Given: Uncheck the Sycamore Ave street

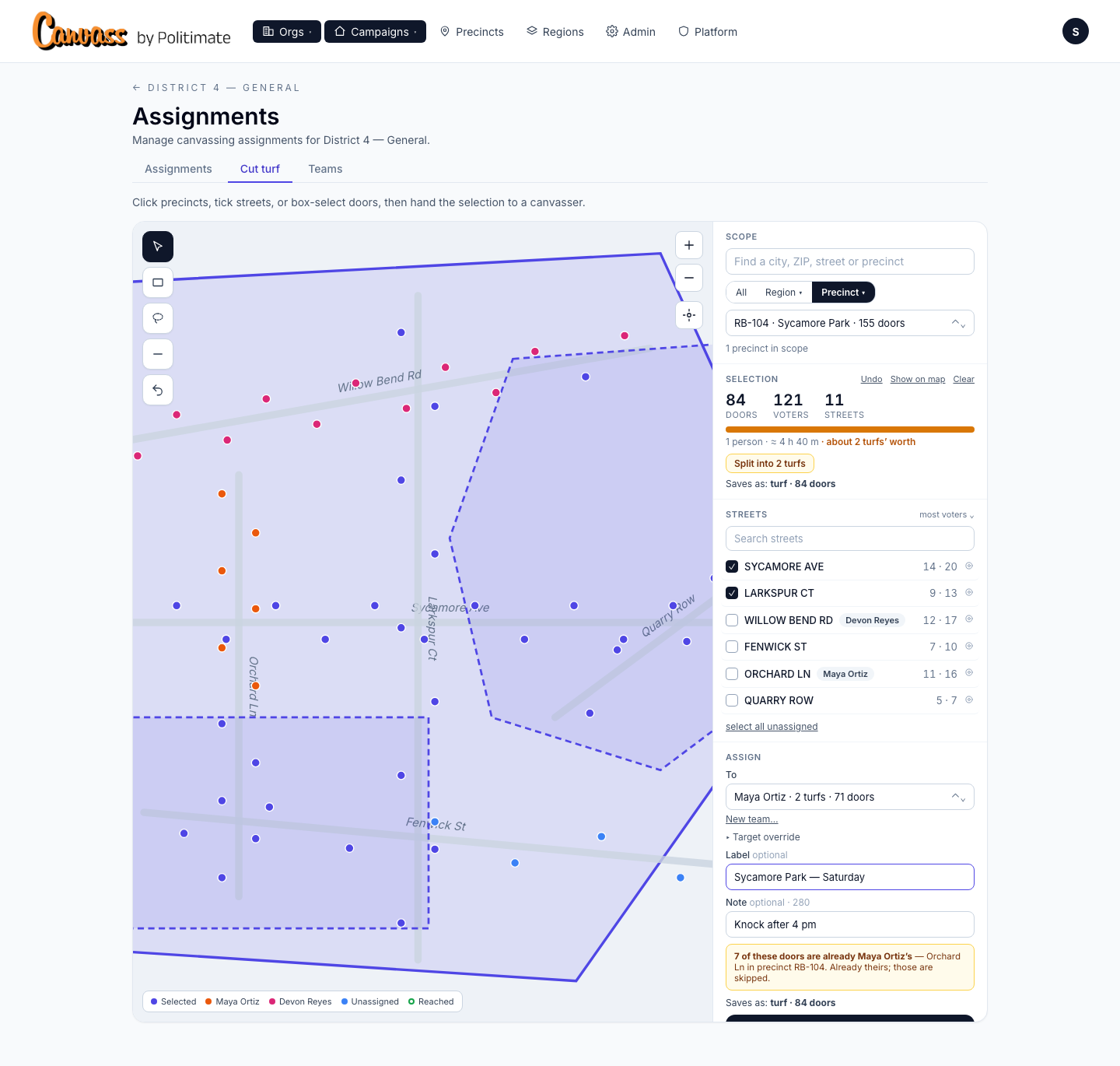Looking at the screenshot, I should coord(732,566).
